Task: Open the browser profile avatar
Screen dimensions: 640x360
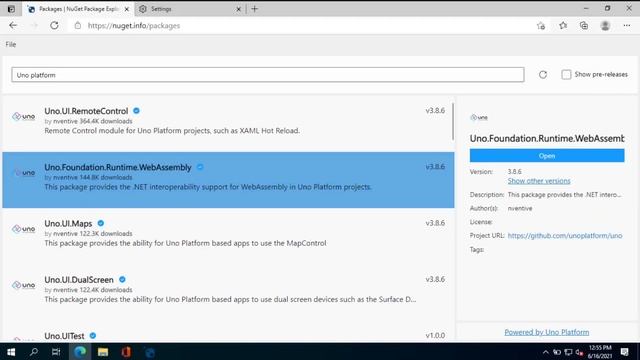Action: pyautogui.click(x=605, y=25)
